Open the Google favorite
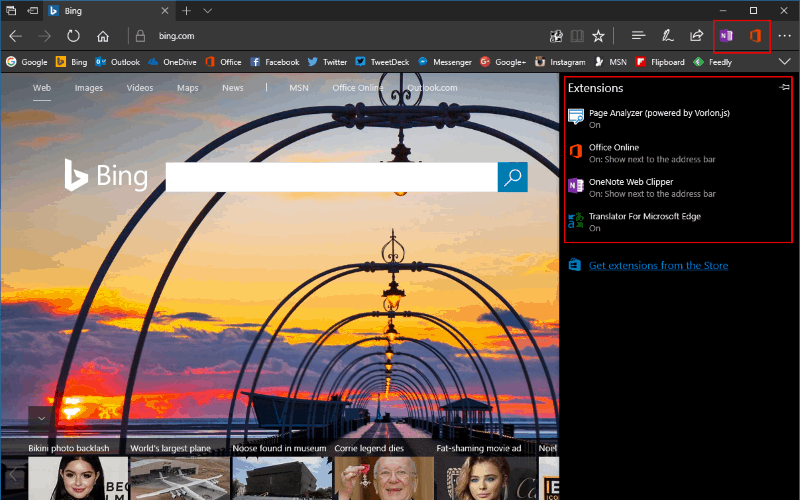This screenshot has height=500, width=800. point(27,62)
